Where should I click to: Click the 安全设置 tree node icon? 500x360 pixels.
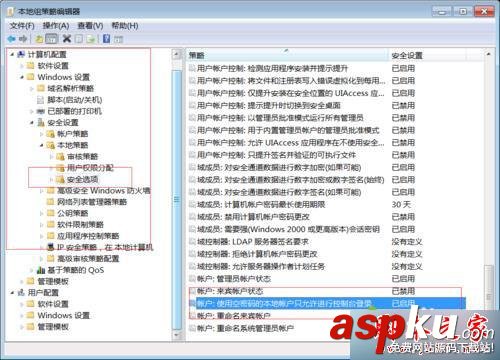pyautogui.click(x=41, y=122)
